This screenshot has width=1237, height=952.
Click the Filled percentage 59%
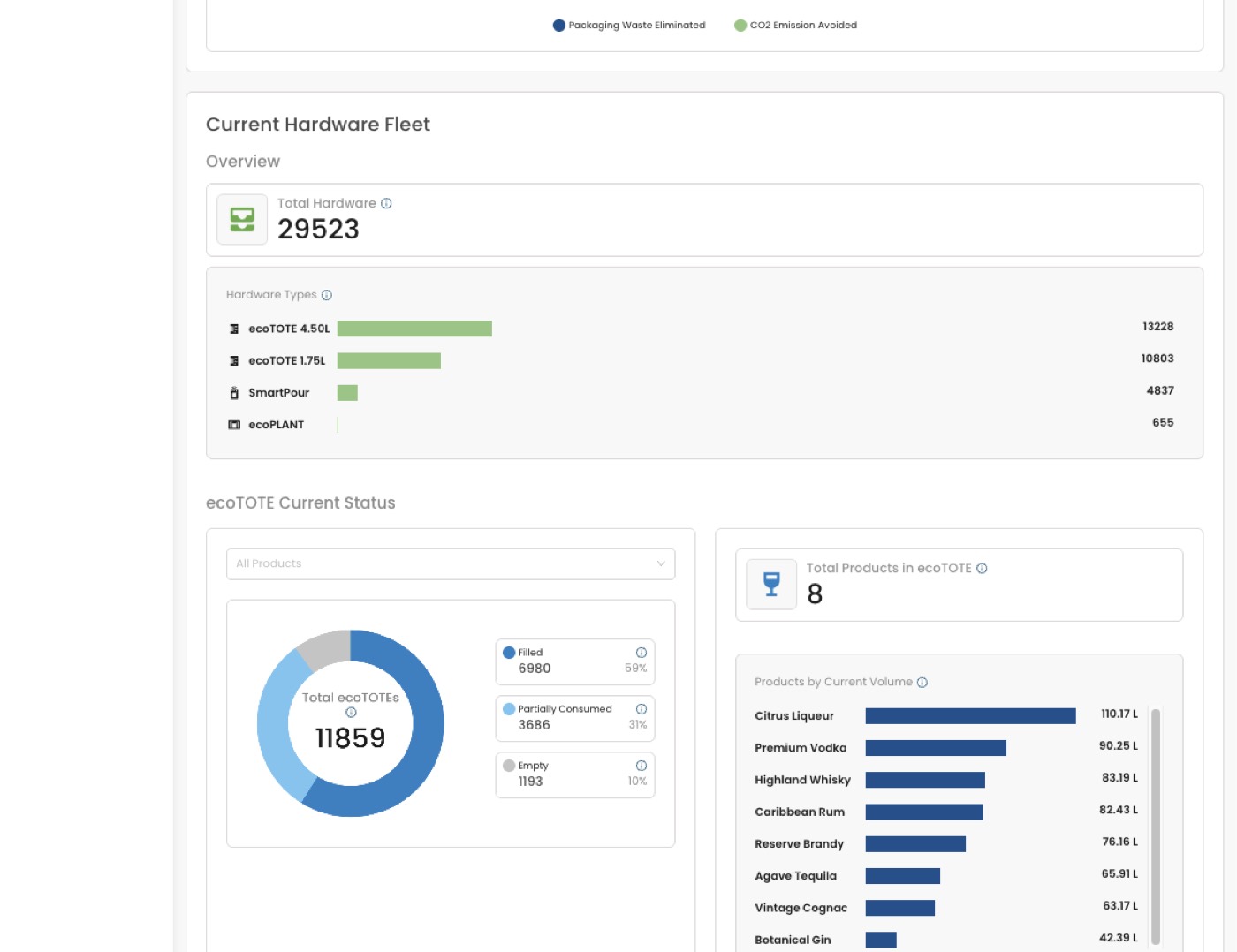click(x=636, y=669)
